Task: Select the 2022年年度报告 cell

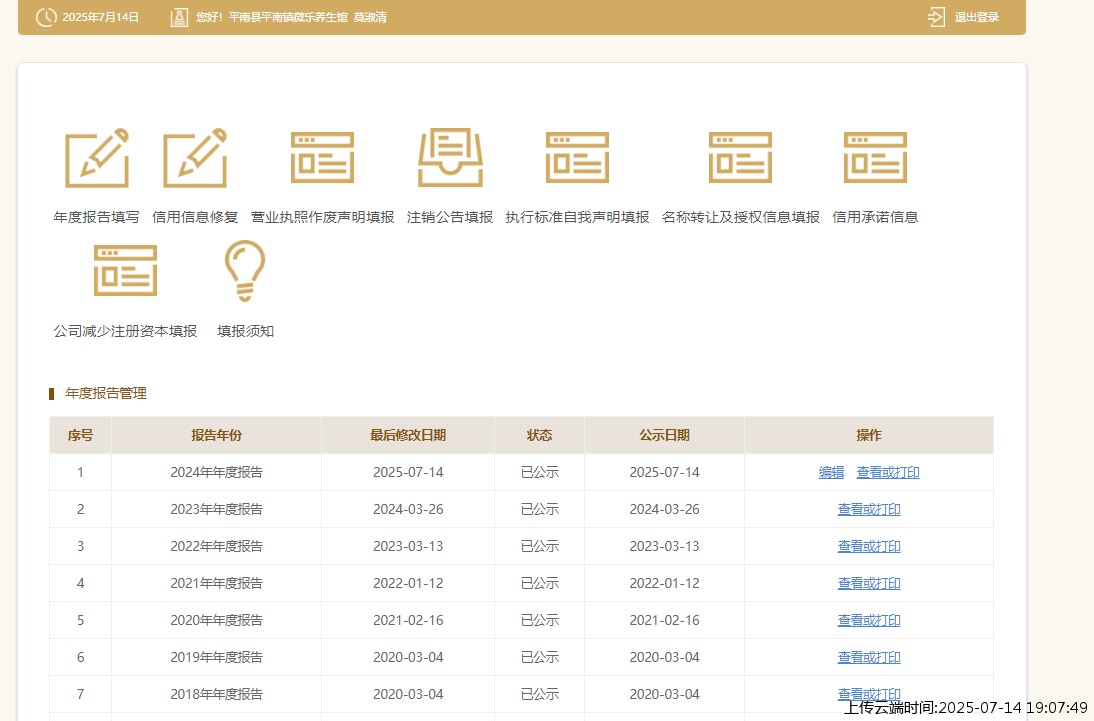Action: pyautogui.click(x=216, y=547)
